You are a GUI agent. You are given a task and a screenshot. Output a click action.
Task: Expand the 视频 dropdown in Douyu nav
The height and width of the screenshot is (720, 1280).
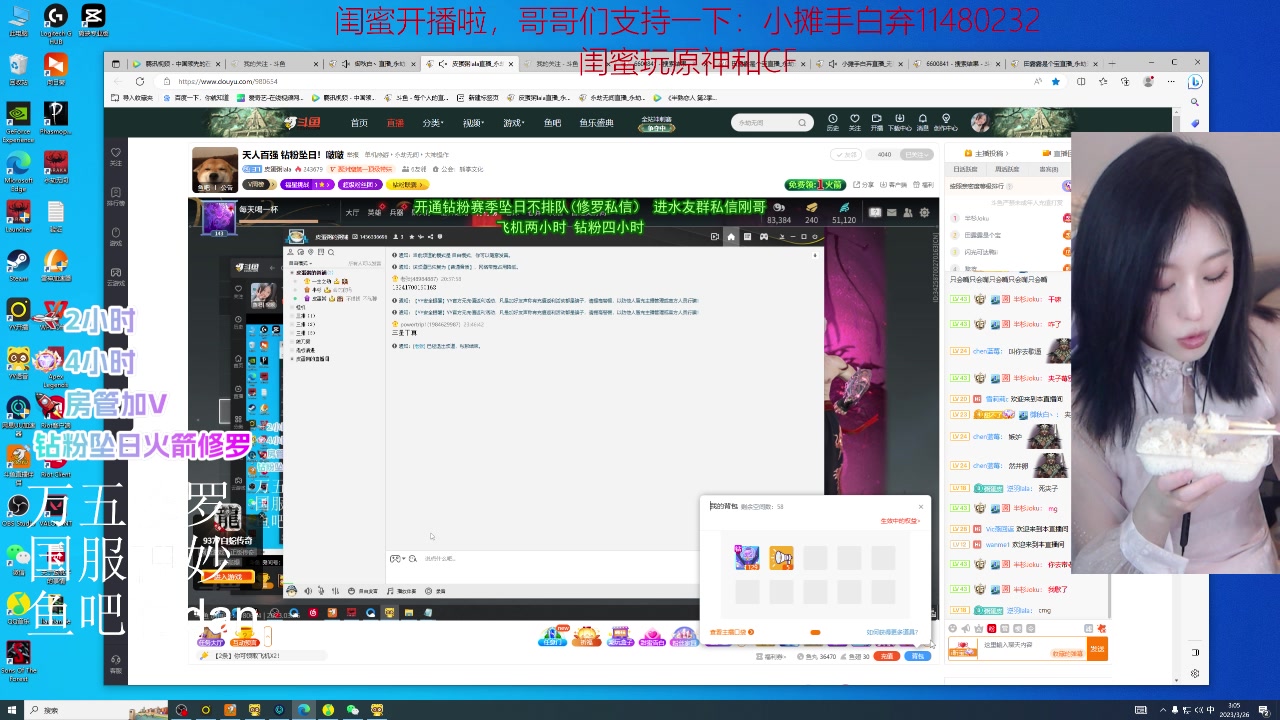click(x=473, y=123)
